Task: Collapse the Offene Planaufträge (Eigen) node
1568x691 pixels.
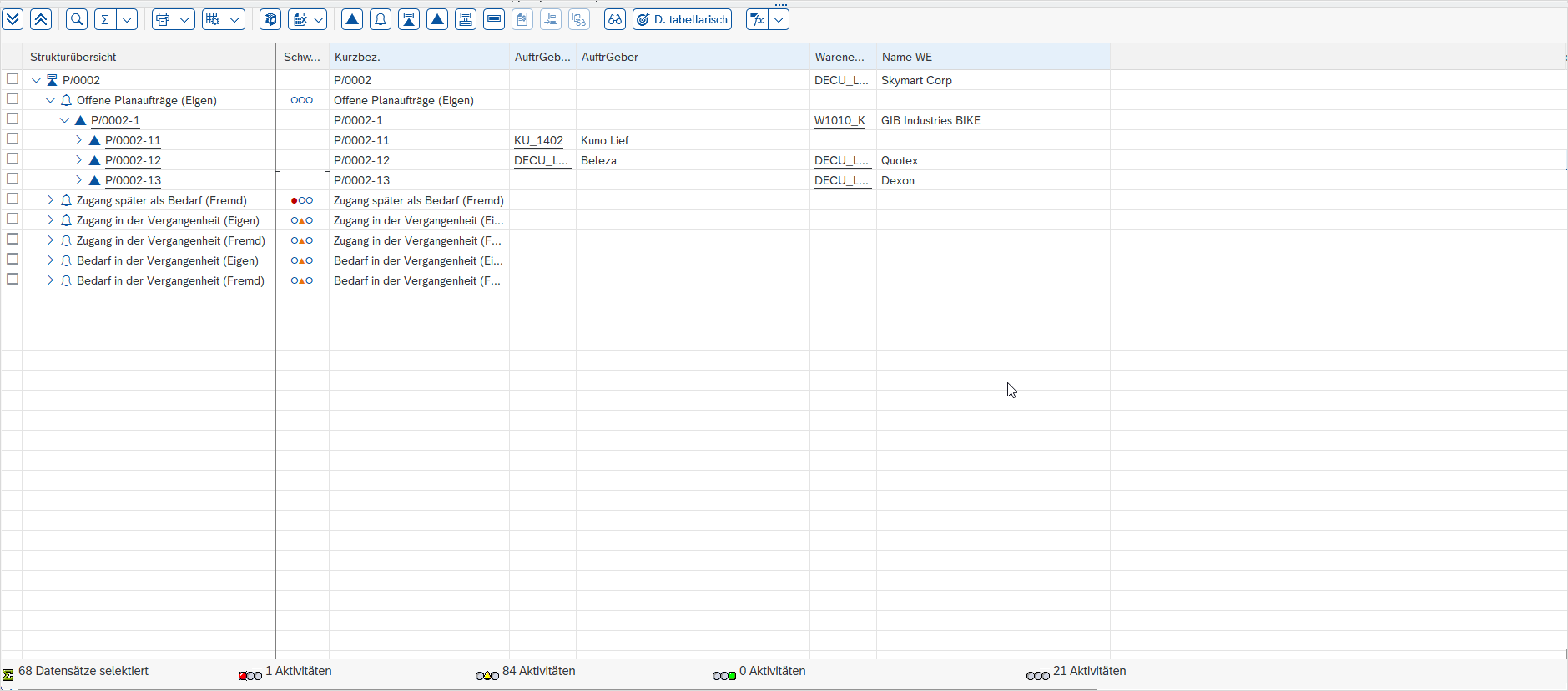Action: pyautogui.click(x=50, y=100)
